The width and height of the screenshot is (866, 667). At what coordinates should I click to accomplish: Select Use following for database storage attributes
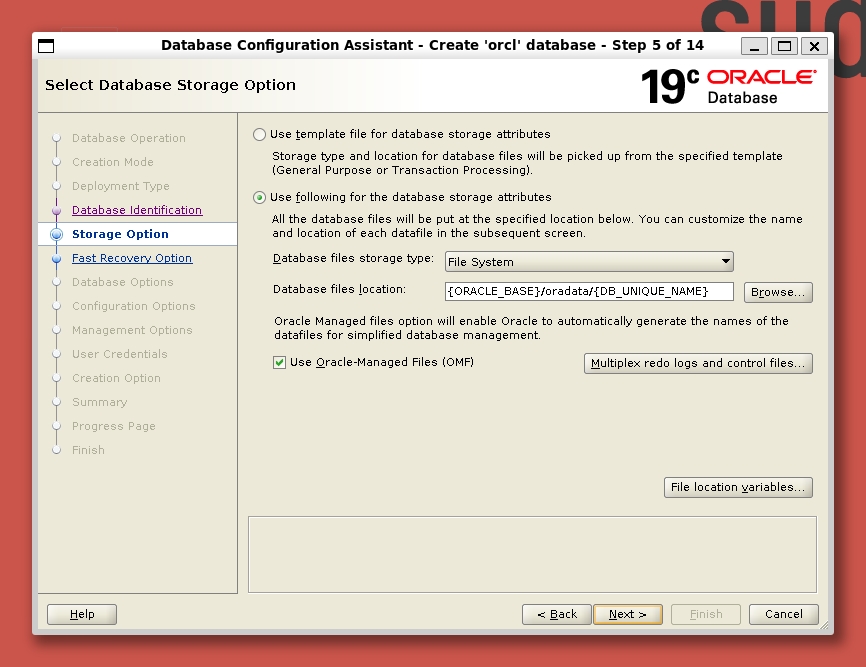coord(260,198)
